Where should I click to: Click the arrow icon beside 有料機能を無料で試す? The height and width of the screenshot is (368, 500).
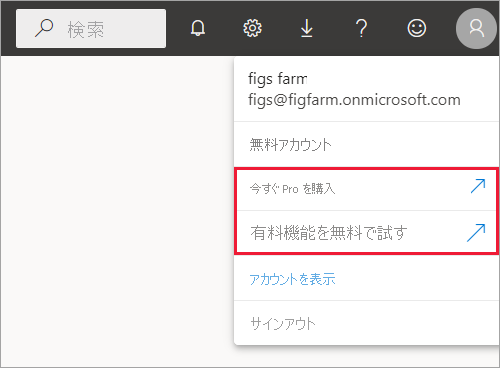476,233
